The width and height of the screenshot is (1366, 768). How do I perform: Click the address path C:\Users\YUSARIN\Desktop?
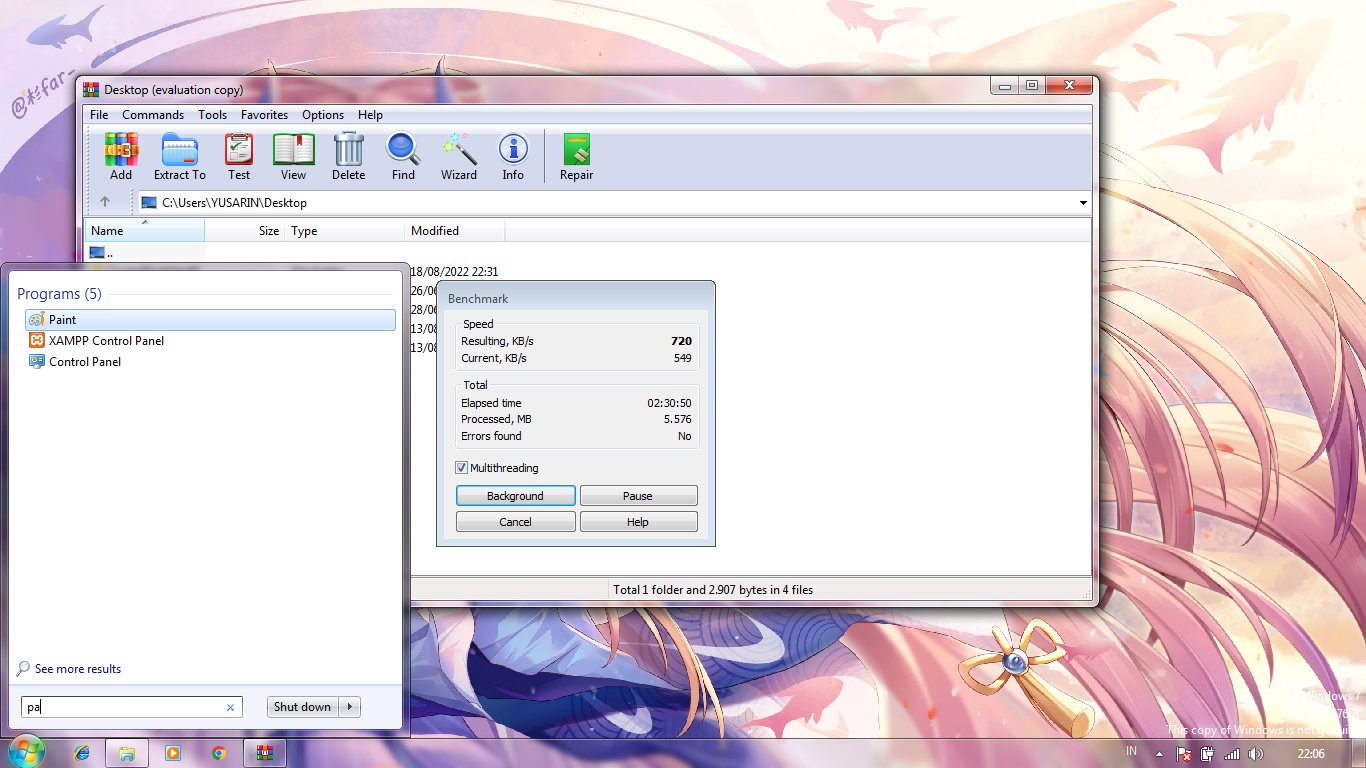(234, 203)
